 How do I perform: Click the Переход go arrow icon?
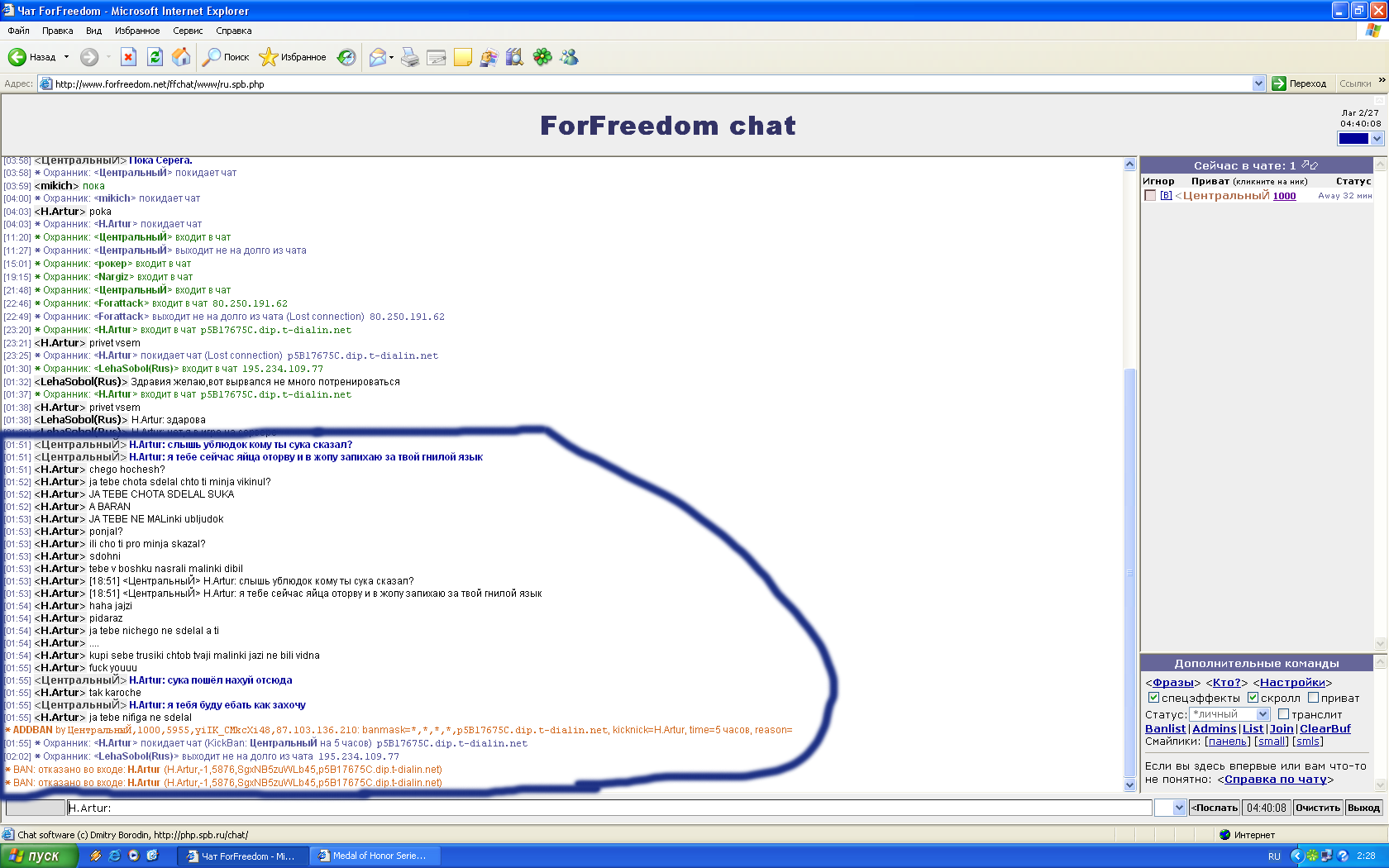pos(1279,83)
